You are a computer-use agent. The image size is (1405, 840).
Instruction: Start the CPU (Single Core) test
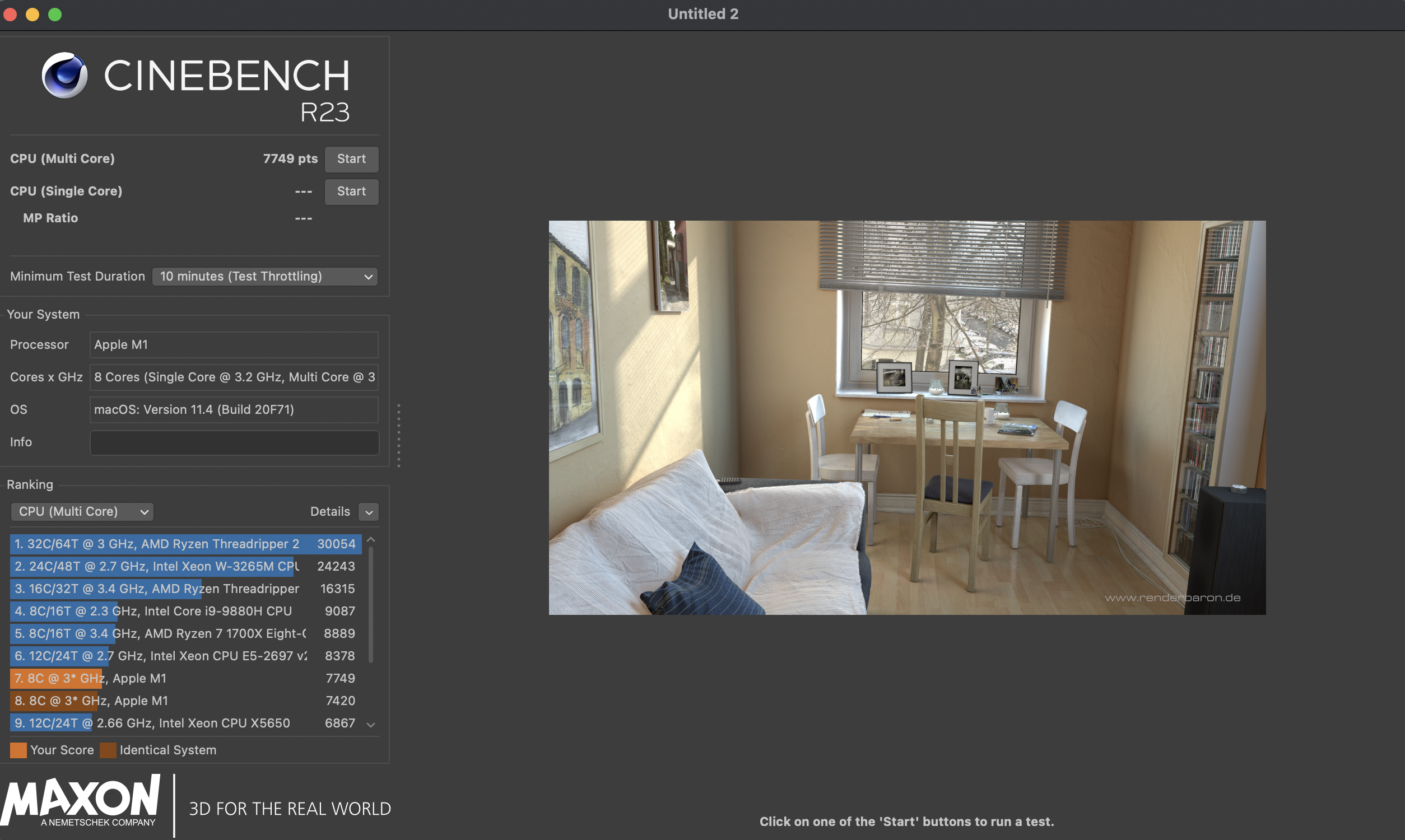(x=351, y=192)
